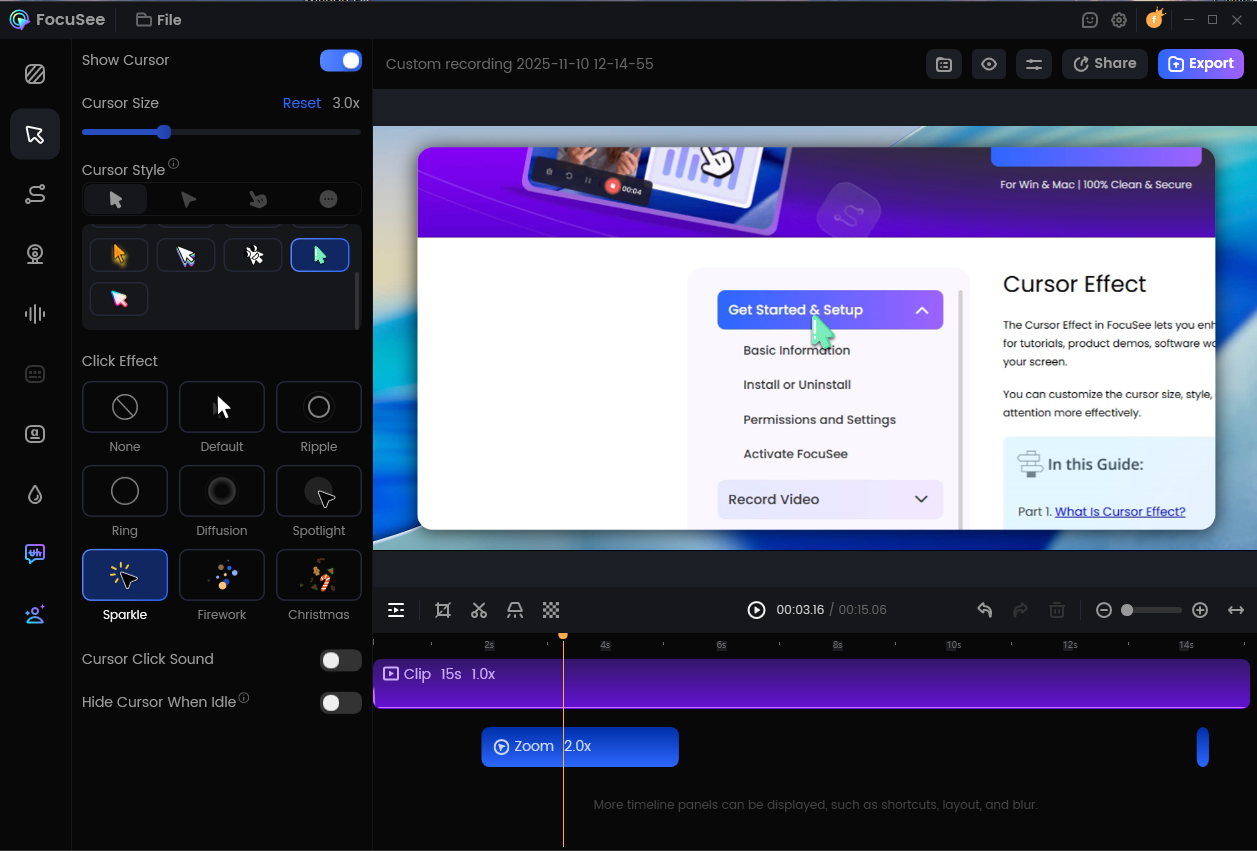Viewport: 1257px width, 851px height.
Task: Switch to first cursor style tab
Action: pos(116,200)
